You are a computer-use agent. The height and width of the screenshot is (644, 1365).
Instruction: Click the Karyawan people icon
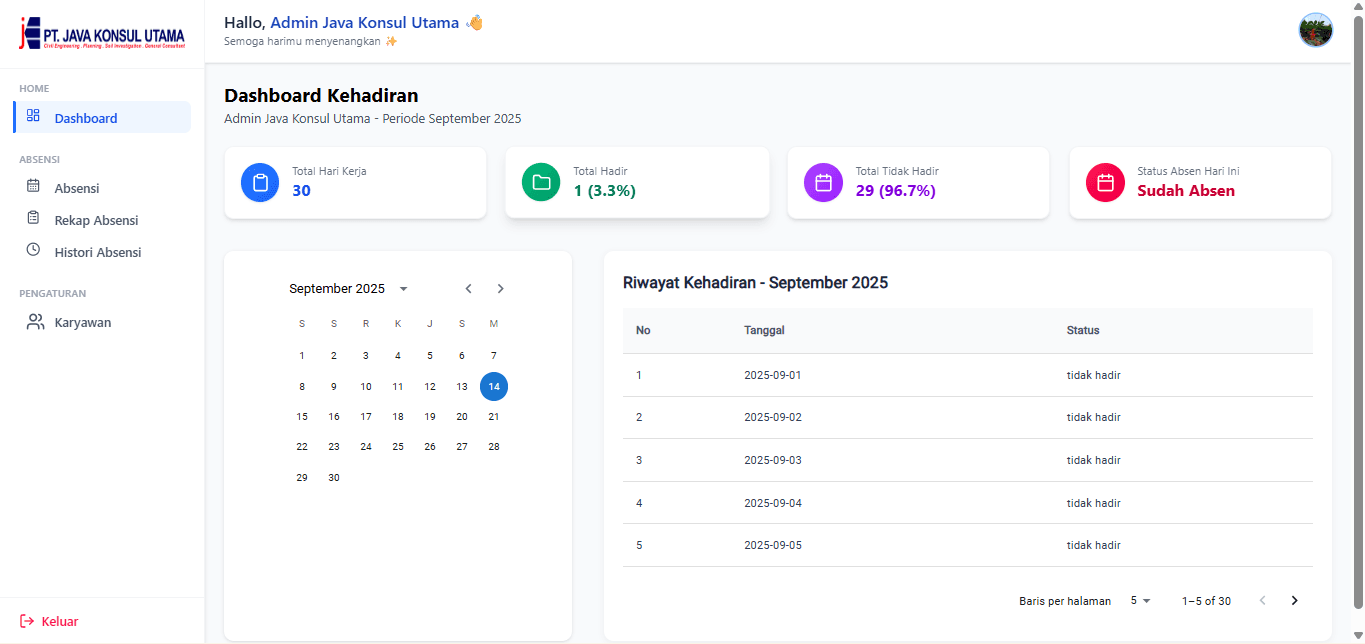35,322
